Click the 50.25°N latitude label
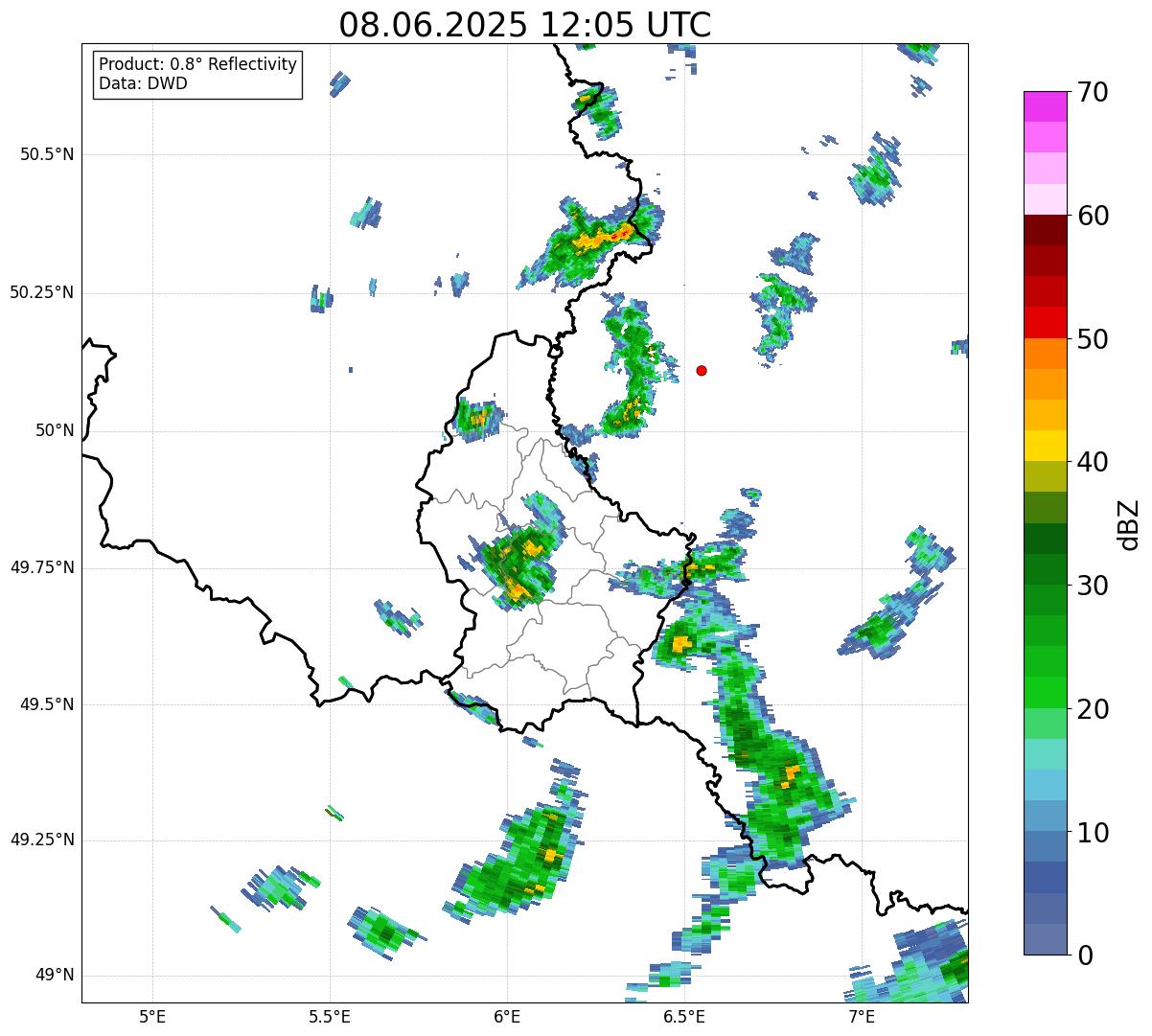The image size is (1152, 1036). coord(42,292)
